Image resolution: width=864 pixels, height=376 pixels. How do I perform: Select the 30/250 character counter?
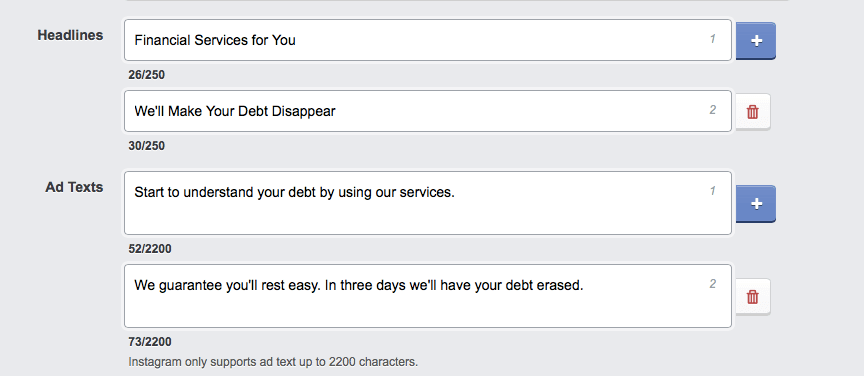click(x=147, y=146)
